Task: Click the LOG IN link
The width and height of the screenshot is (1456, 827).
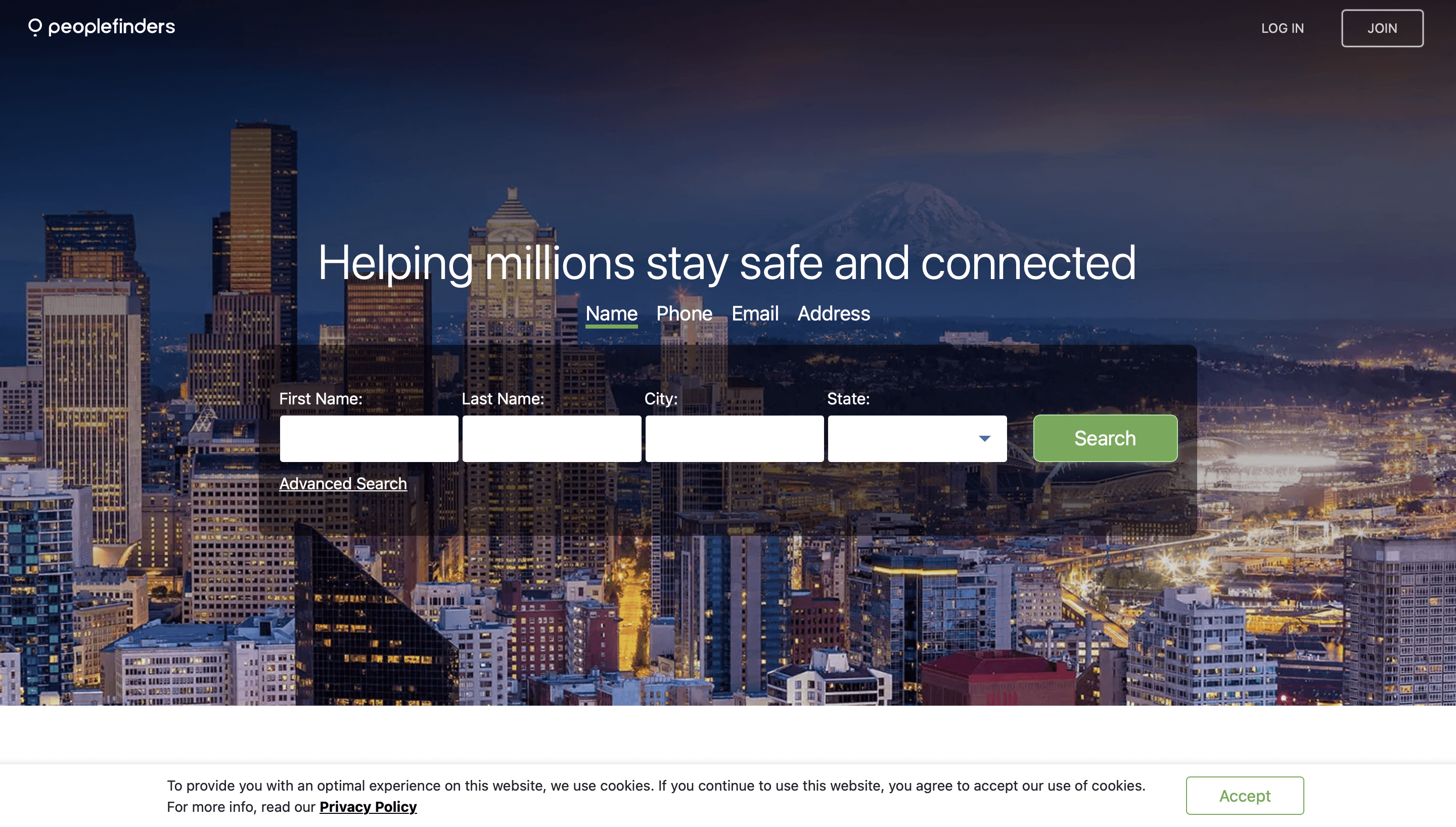Action: point(1282,28)
